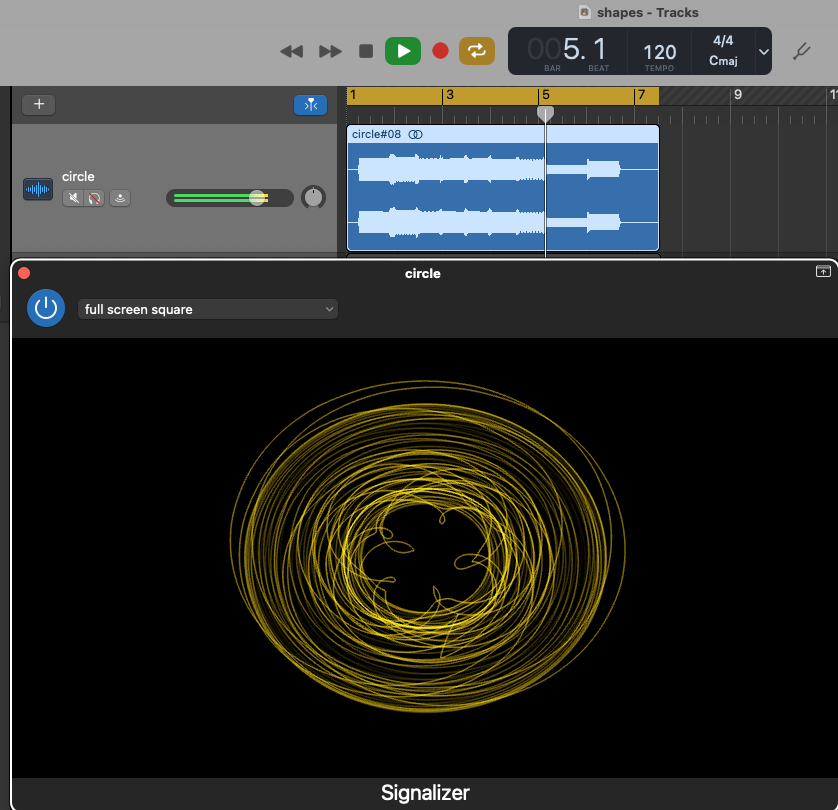Click the Fast Forward transport button
This screenshot has height=810, width=838.
click(330, 51)
